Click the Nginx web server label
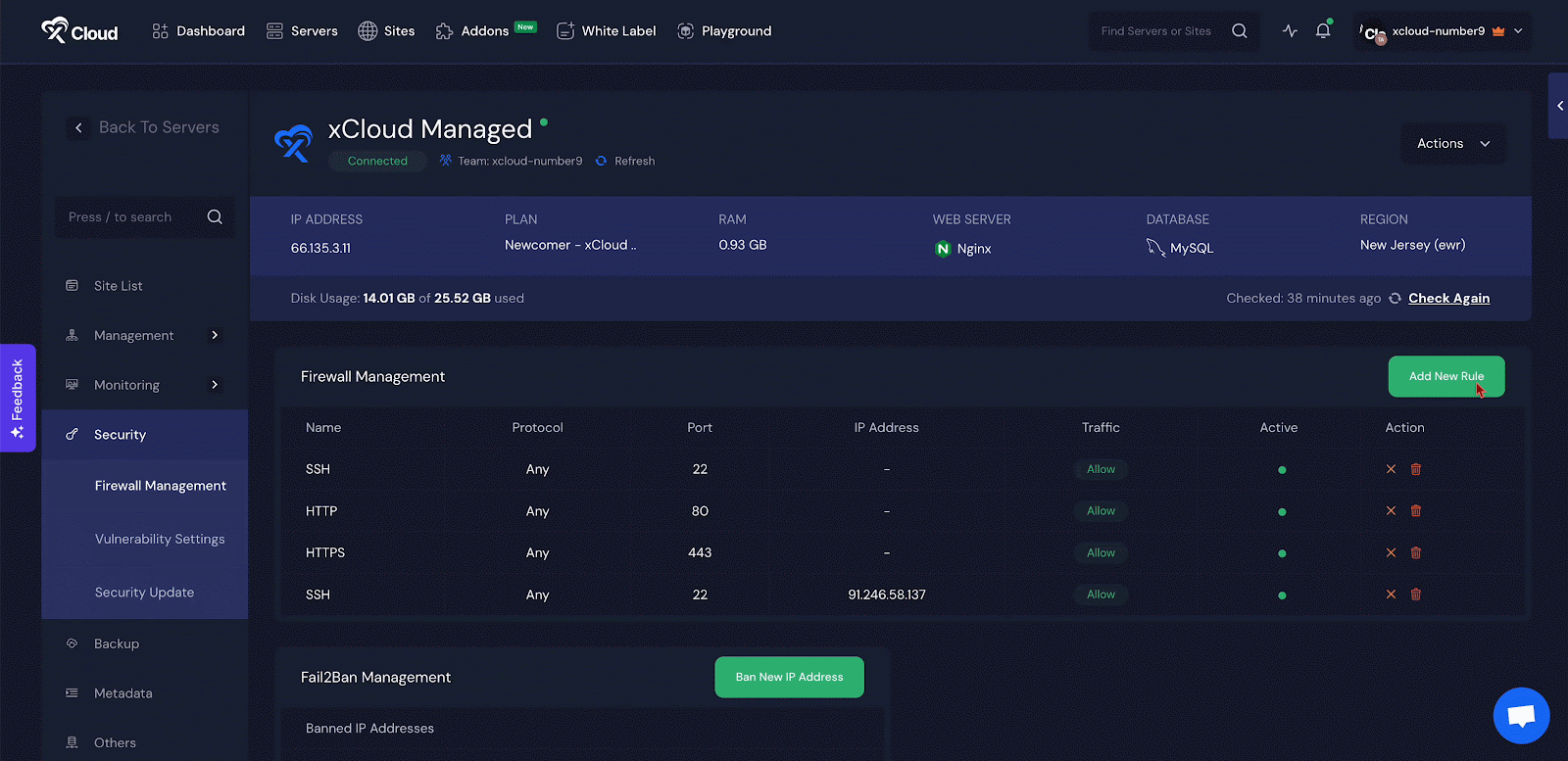The height and width of the screenshot is (761, 1568). [962, 249]
